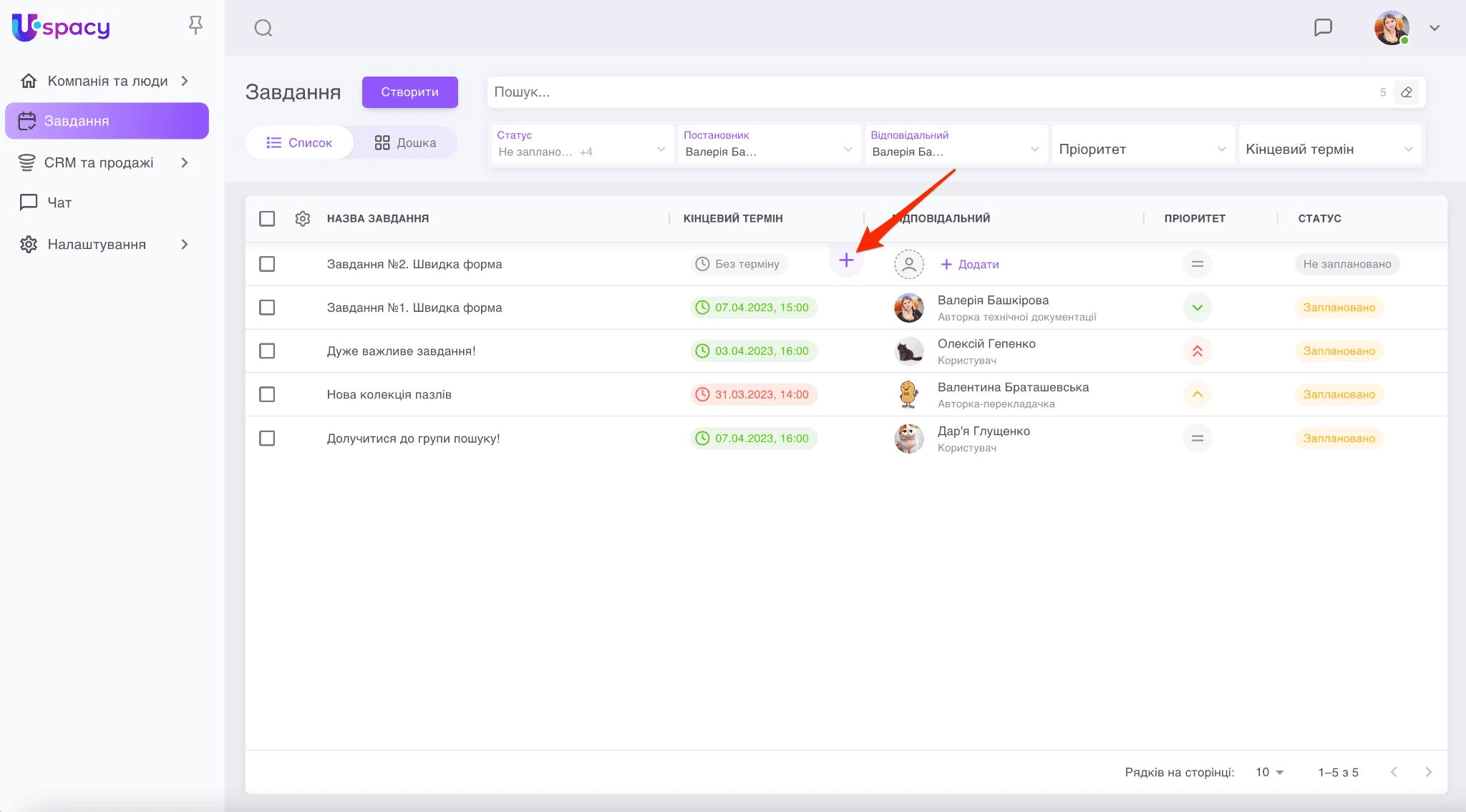Open the Кінцевий термін filter dropdown

[1329, 149]
